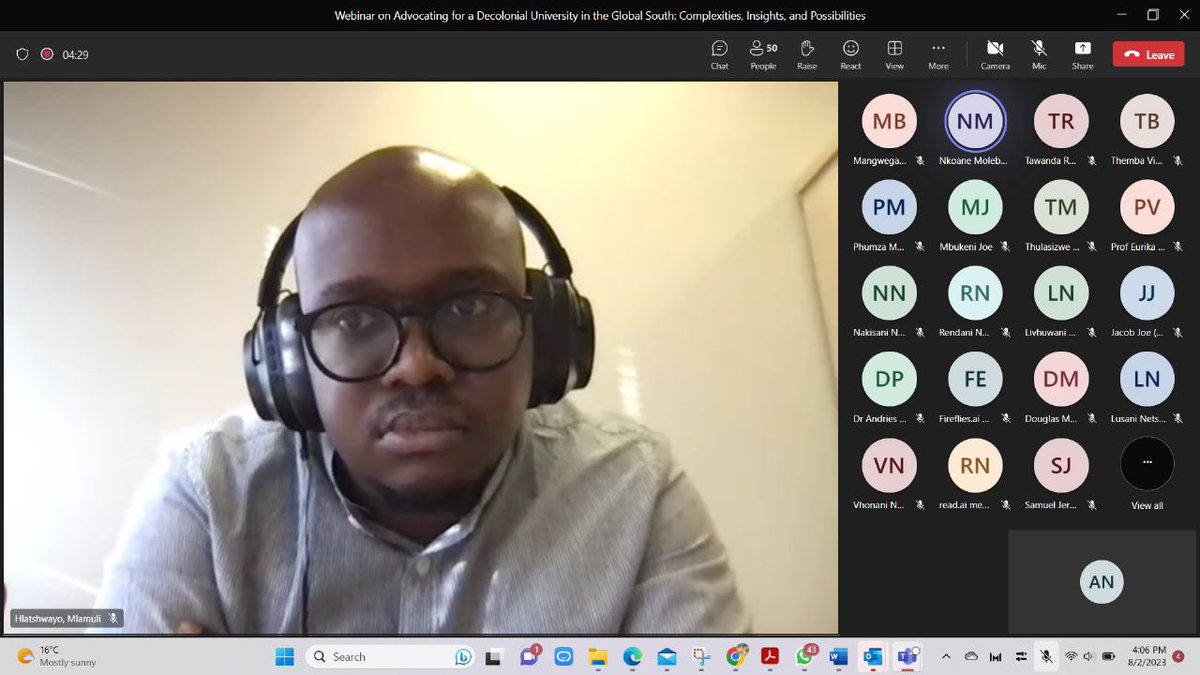Open WhatsApp from taskbar
This screenshot has width=1200, height=675.
click(805, 656)
